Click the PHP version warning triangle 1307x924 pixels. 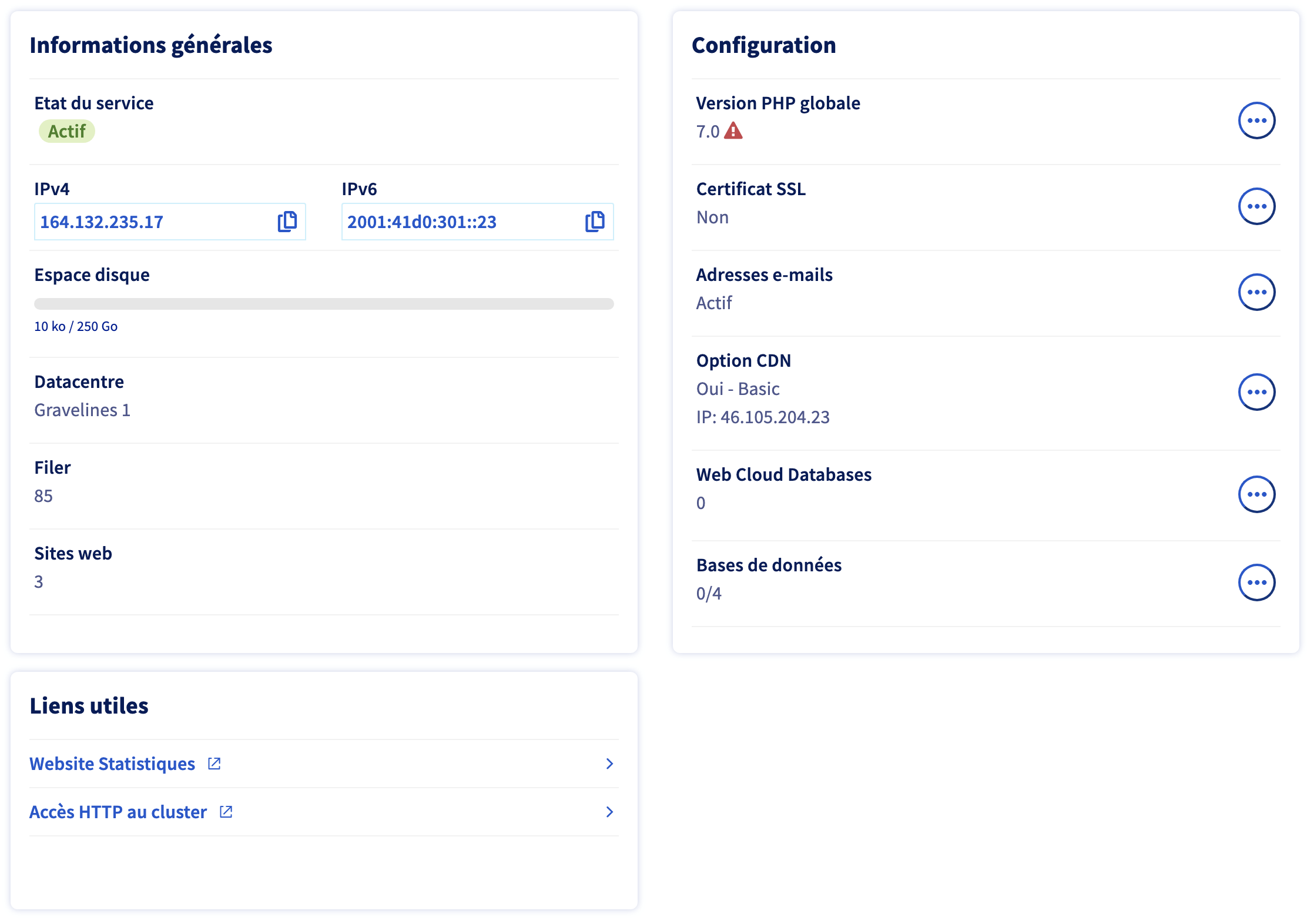[x=733, y=130]
